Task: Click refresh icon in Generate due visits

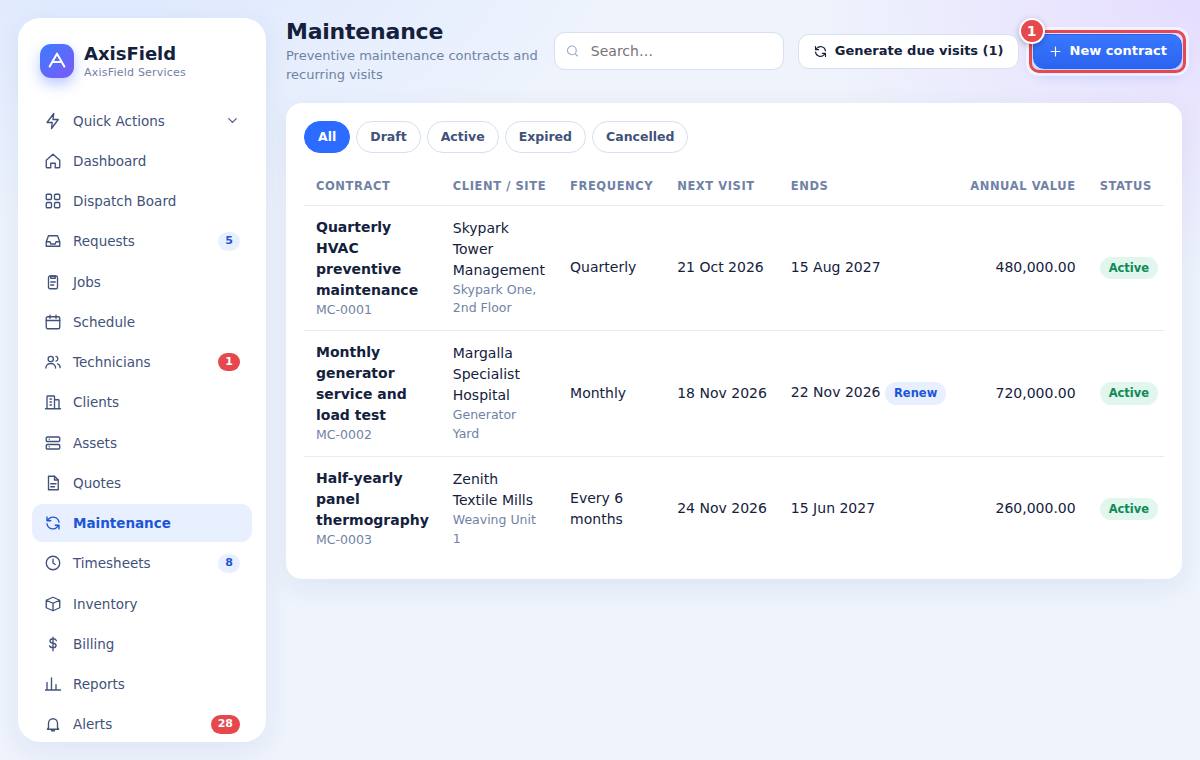Action: click(820, 51)
